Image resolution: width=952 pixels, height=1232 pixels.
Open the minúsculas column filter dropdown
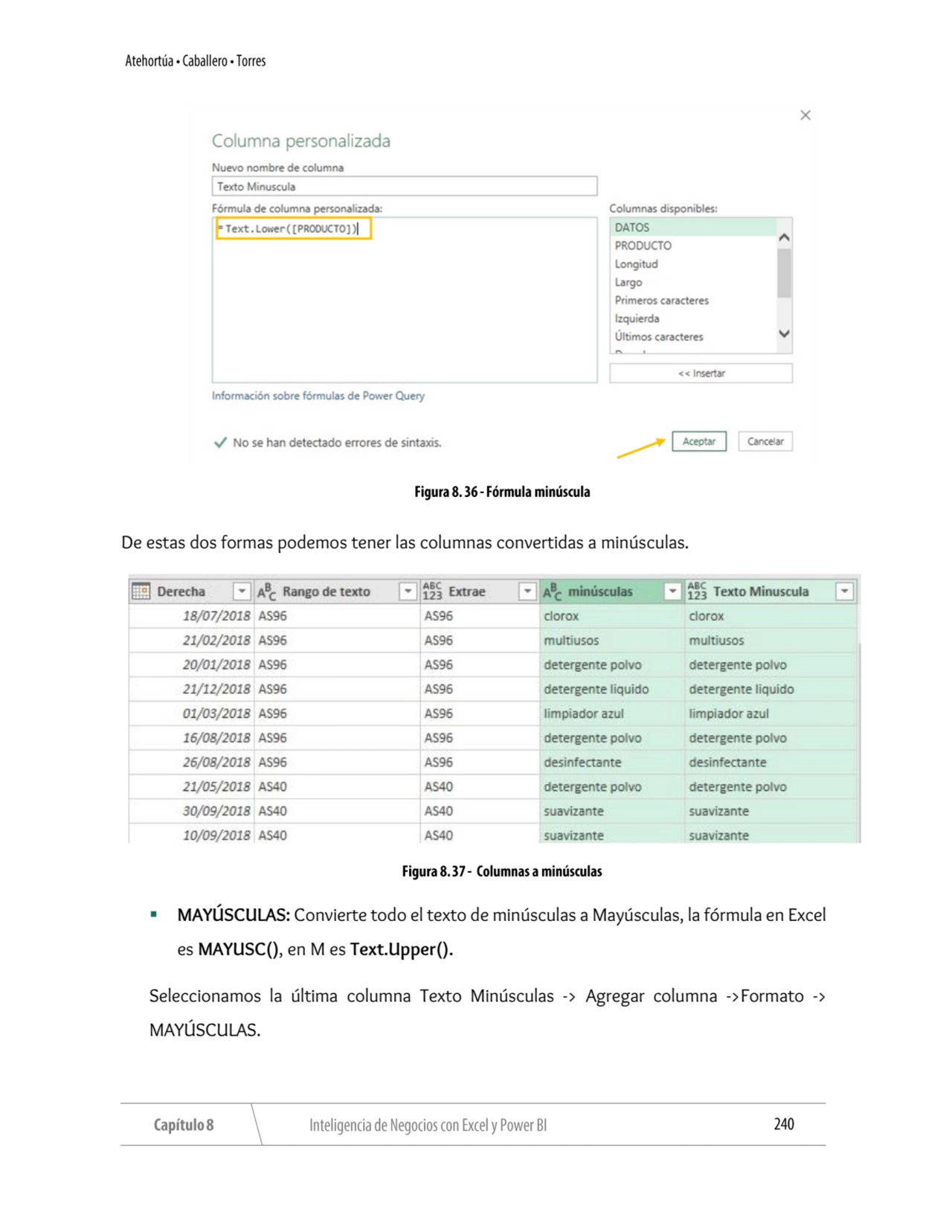672,591
